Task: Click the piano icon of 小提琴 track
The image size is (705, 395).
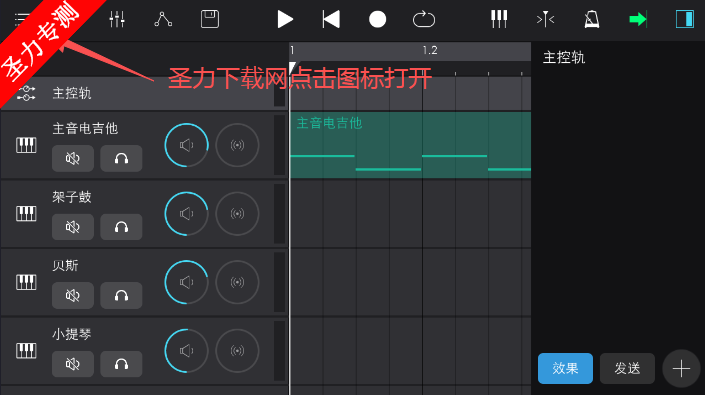Action: point(26,351)
